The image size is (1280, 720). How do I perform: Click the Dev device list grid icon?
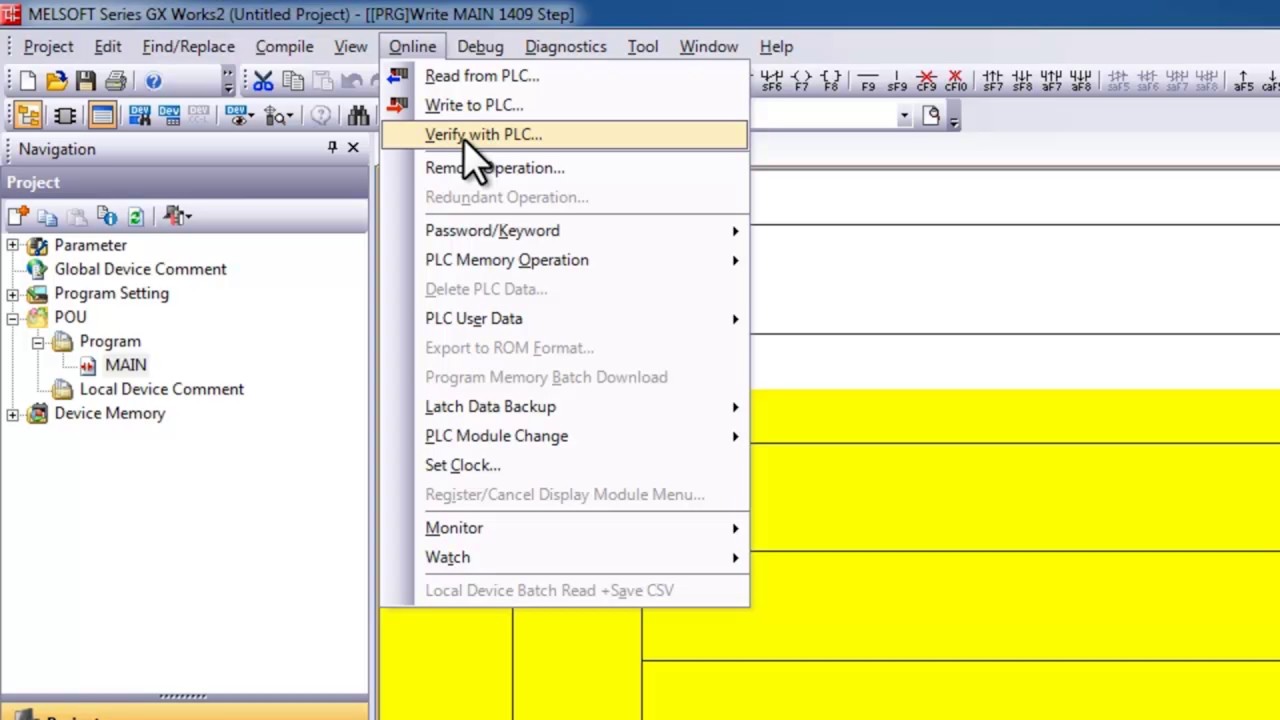pos(169,116)
